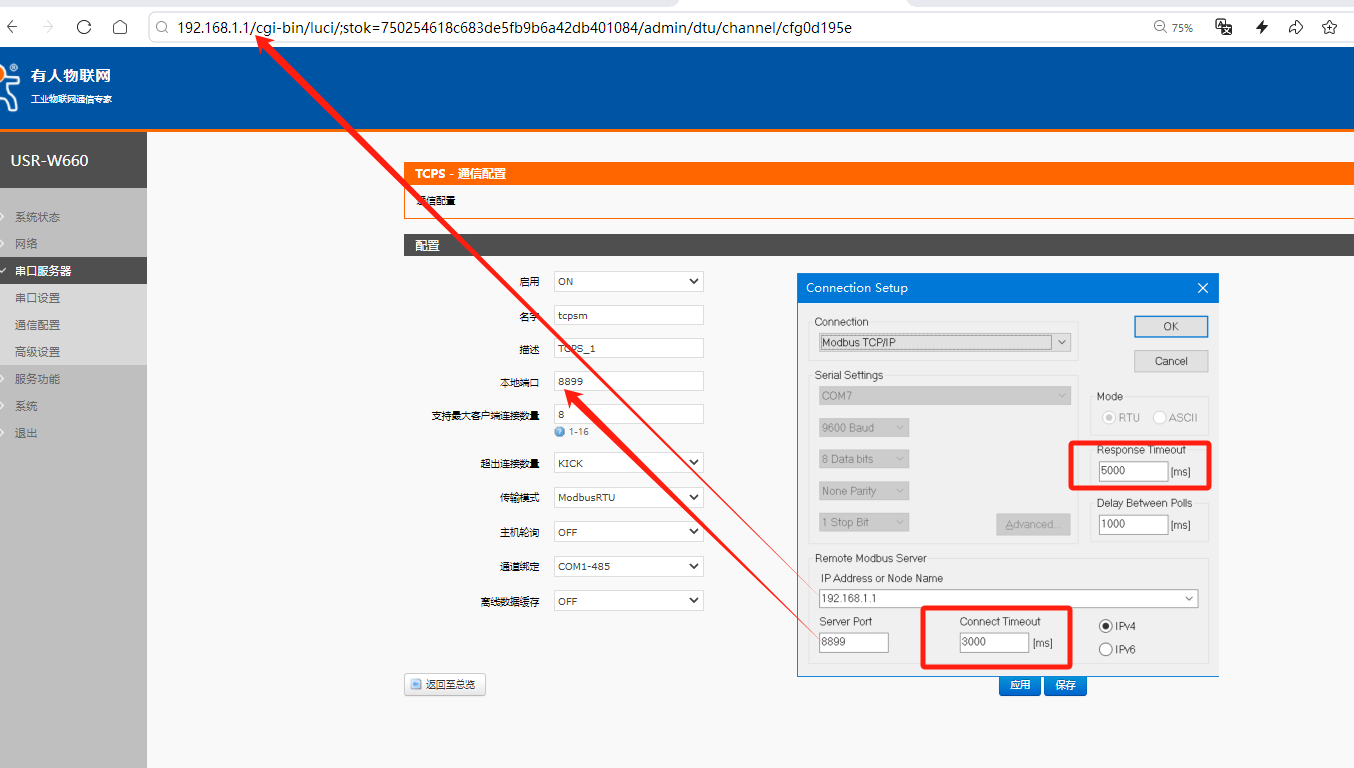Click the TCPS - 通信配置 heading
Viewport: 1354px width, 768px height.
(x=461, y=174)
